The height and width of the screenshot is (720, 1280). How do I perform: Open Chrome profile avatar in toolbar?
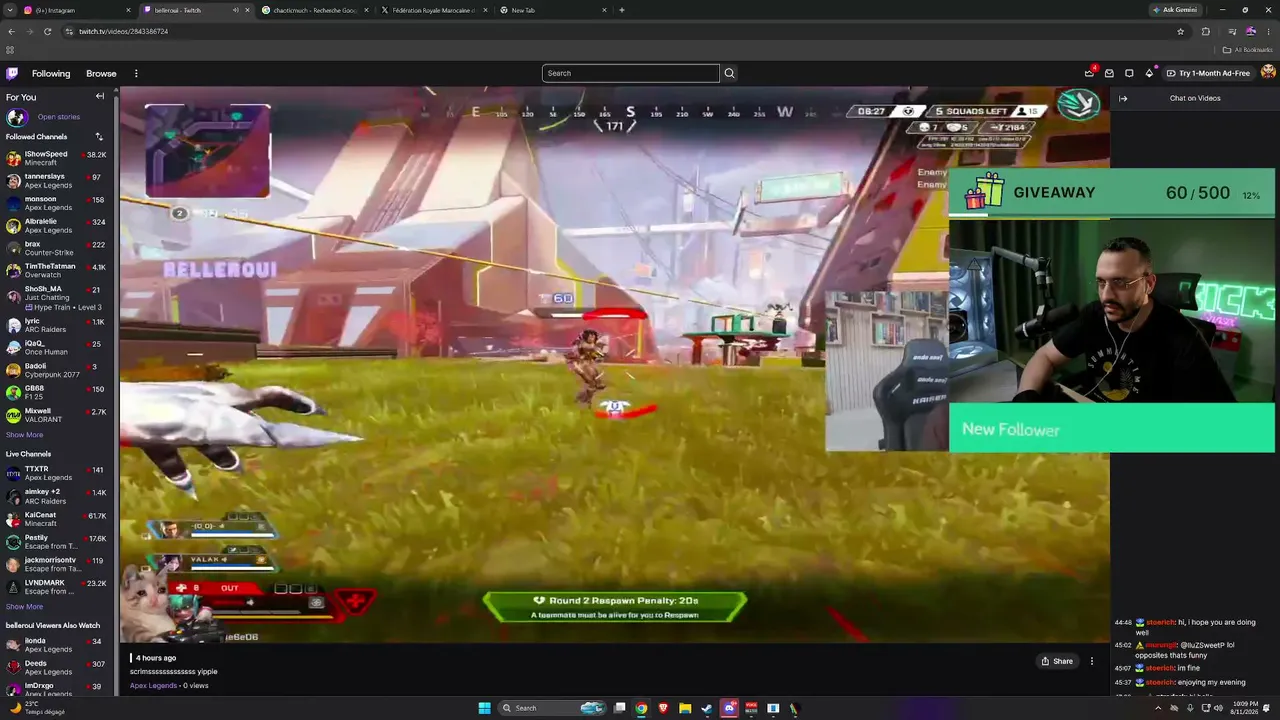pyautogui.click(x=1250, y=31)
